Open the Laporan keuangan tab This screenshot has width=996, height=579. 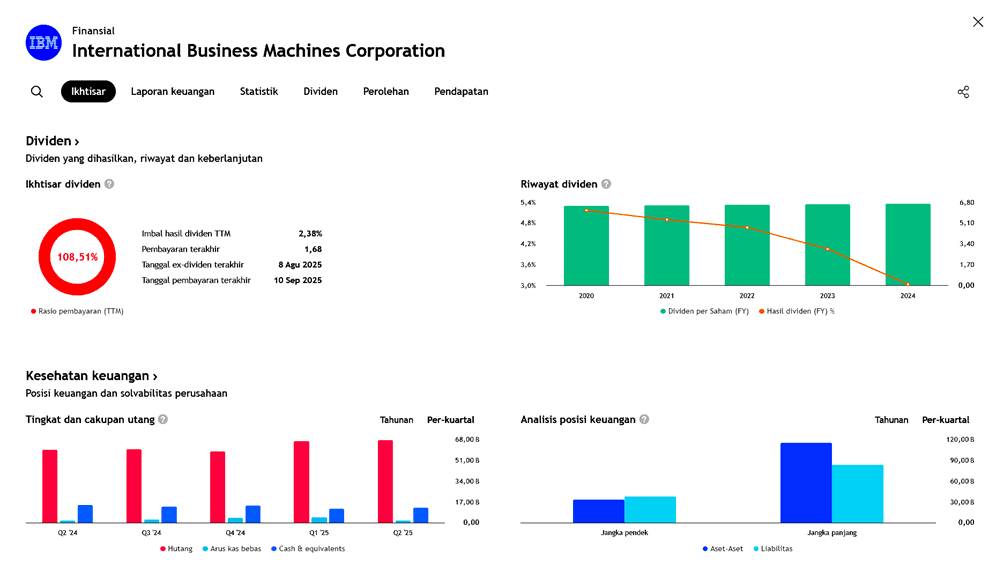point(172,92)
